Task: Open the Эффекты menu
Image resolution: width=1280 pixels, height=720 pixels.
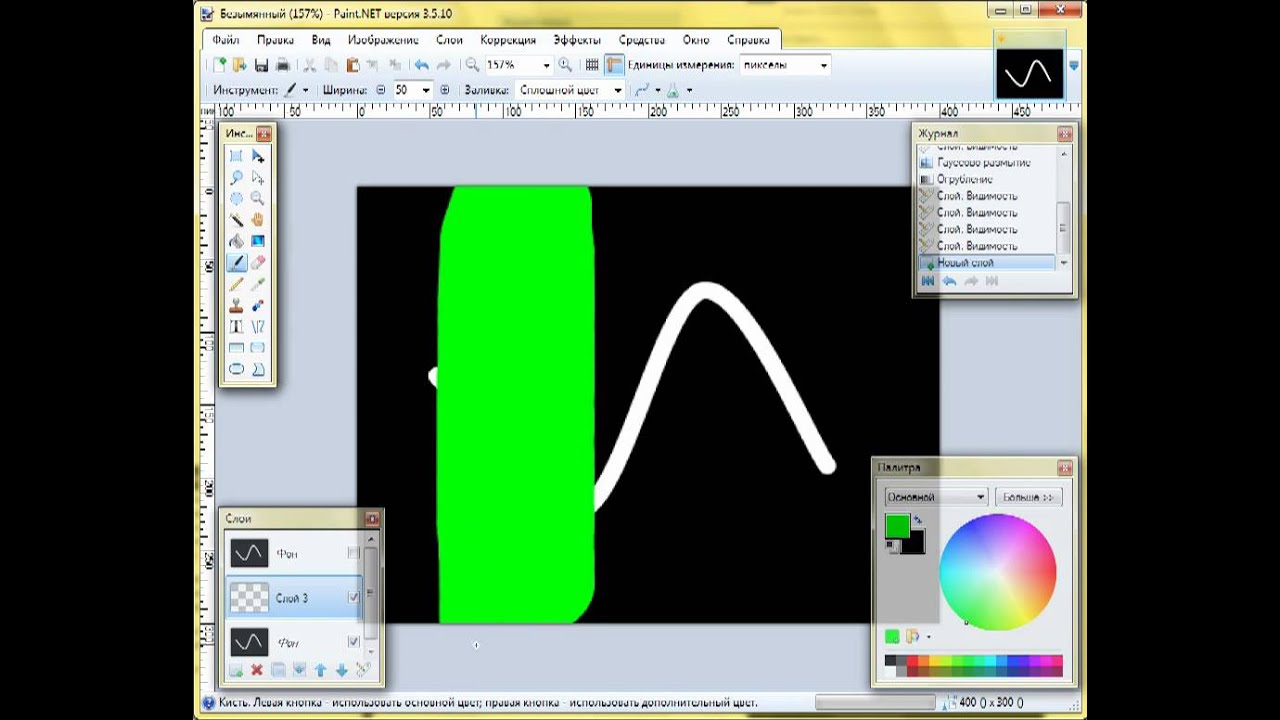Action: [577, 40]
